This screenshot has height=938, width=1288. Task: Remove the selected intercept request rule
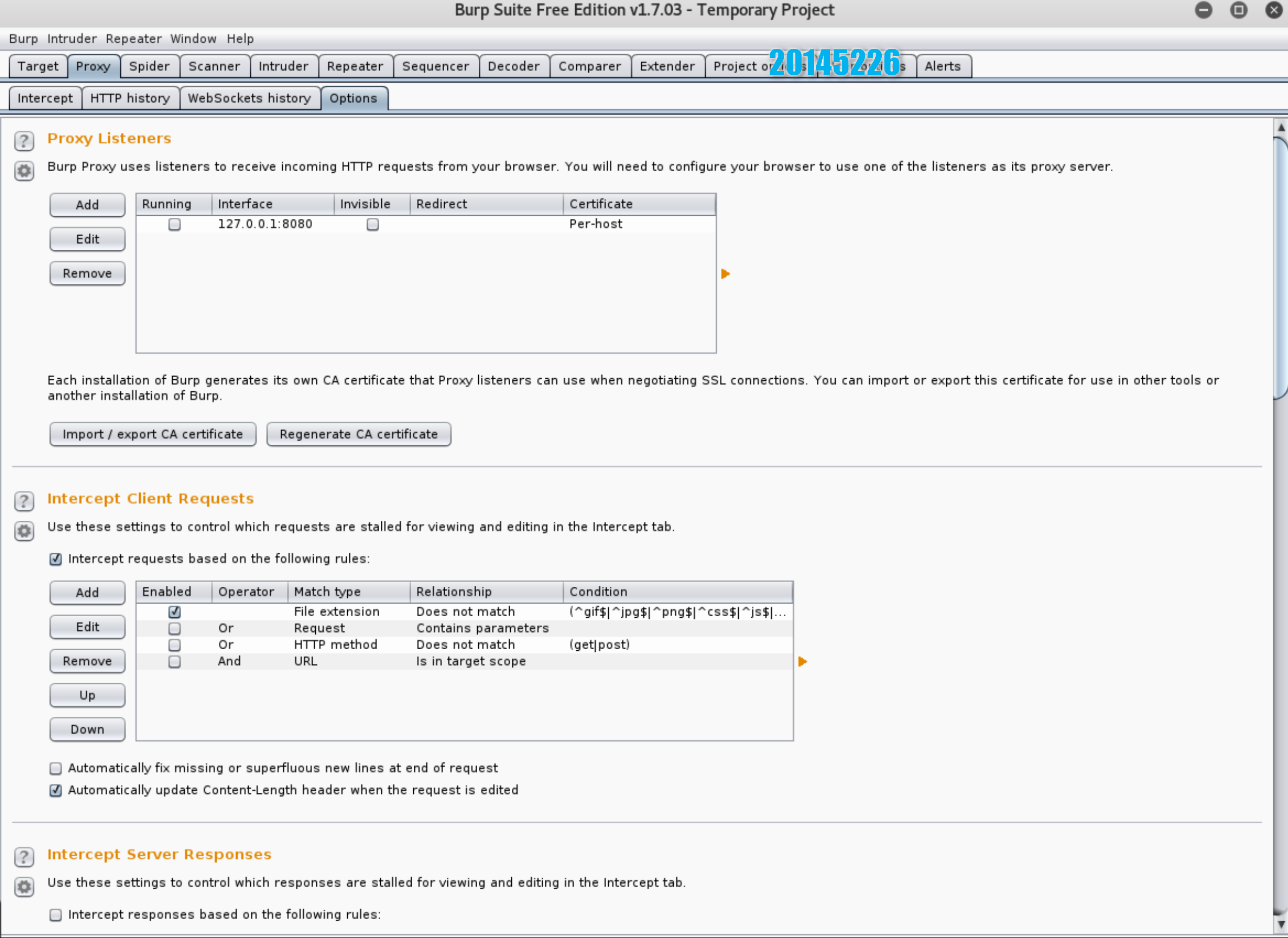tap(87, 661)
